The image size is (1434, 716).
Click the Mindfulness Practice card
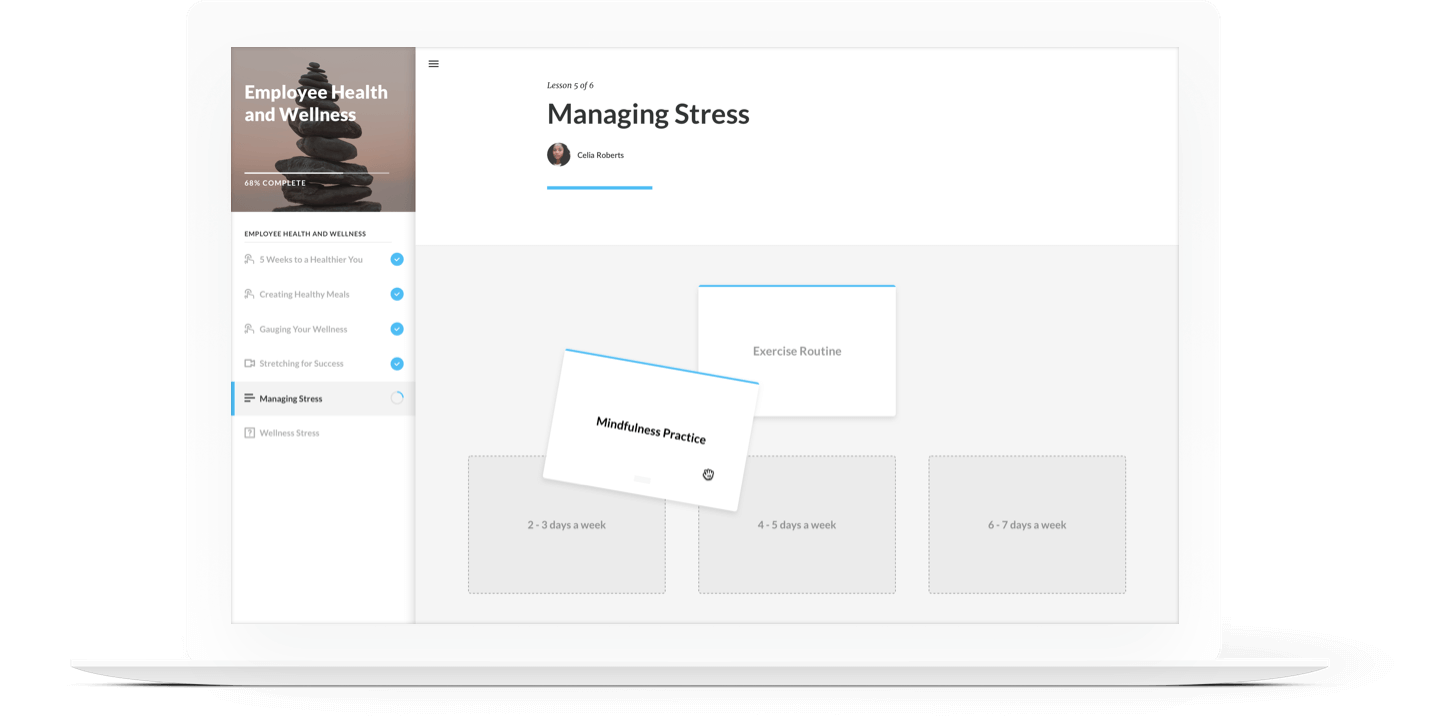(x=651, y=430)
